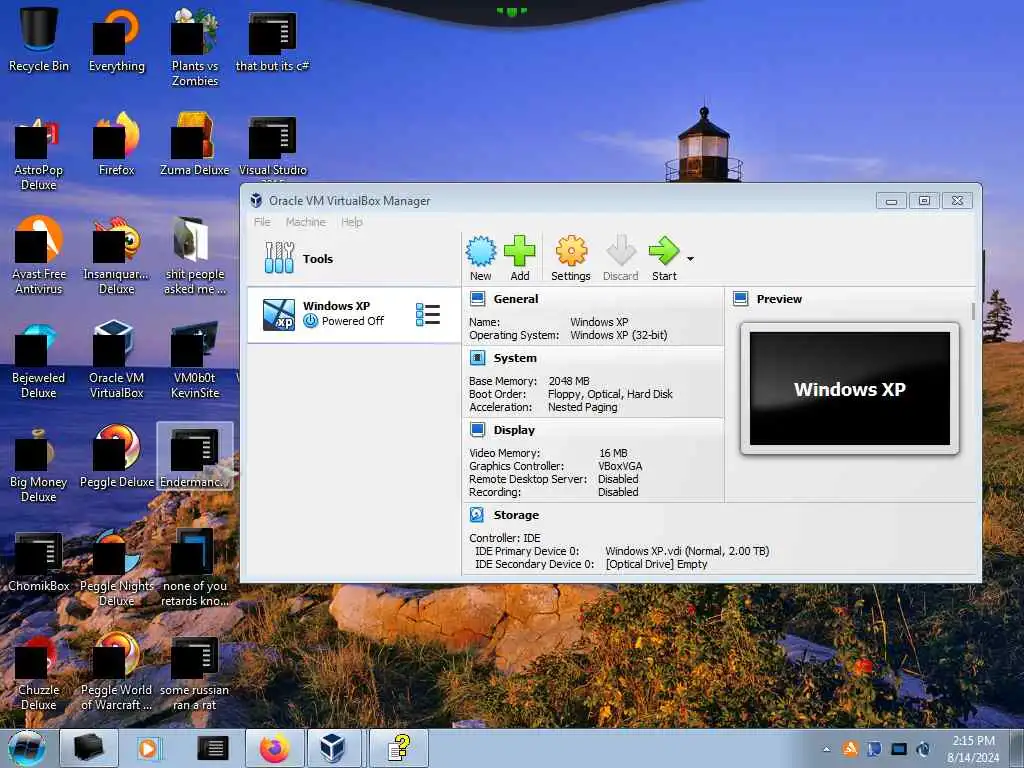The width and height of the screenshot is (1024, 768).
Task: Open the Start button dropdown arrow
Action: (690, 259)
